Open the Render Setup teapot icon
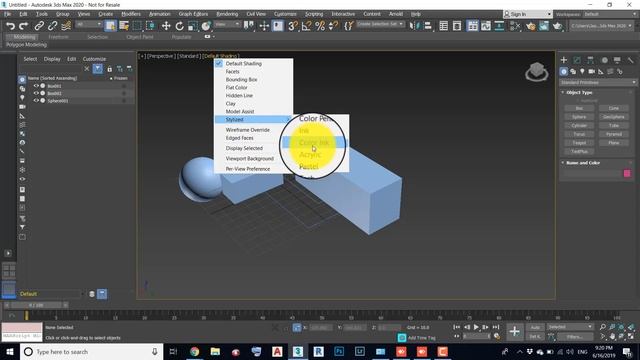 [530, 26]
